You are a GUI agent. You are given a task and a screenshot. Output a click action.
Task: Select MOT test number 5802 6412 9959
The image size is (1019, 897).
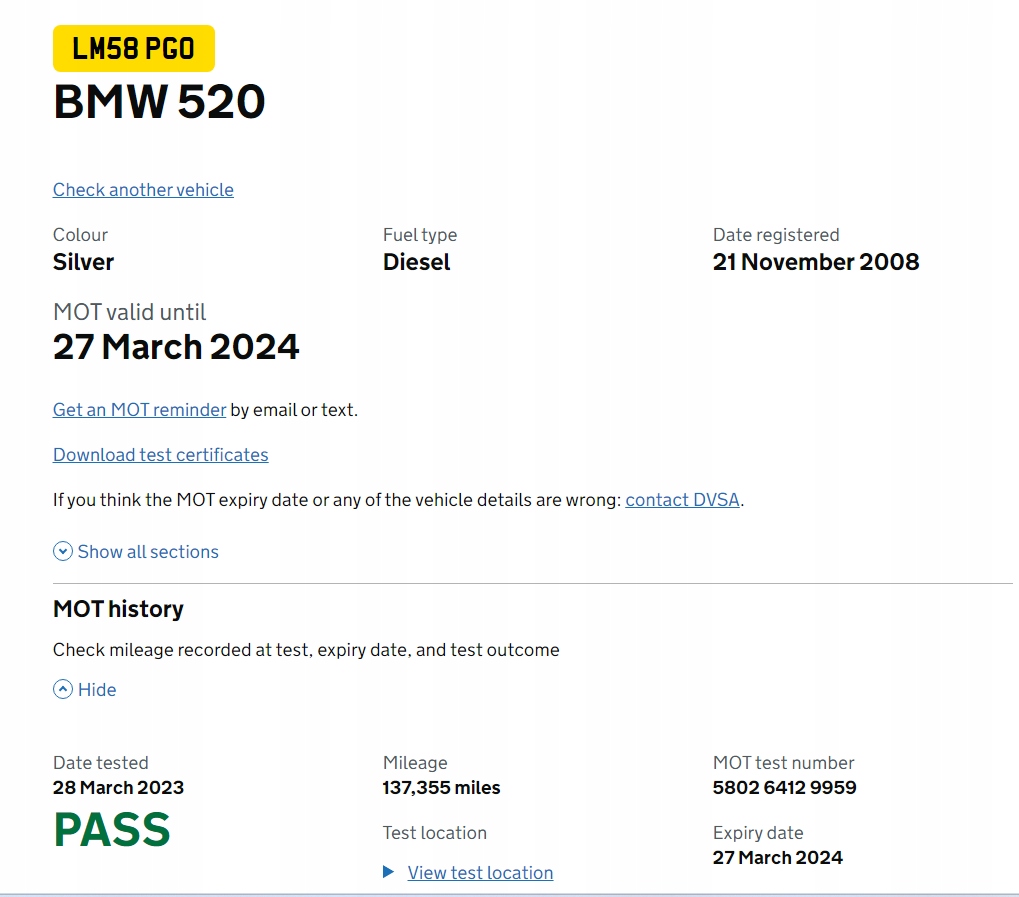pos(784,788)
